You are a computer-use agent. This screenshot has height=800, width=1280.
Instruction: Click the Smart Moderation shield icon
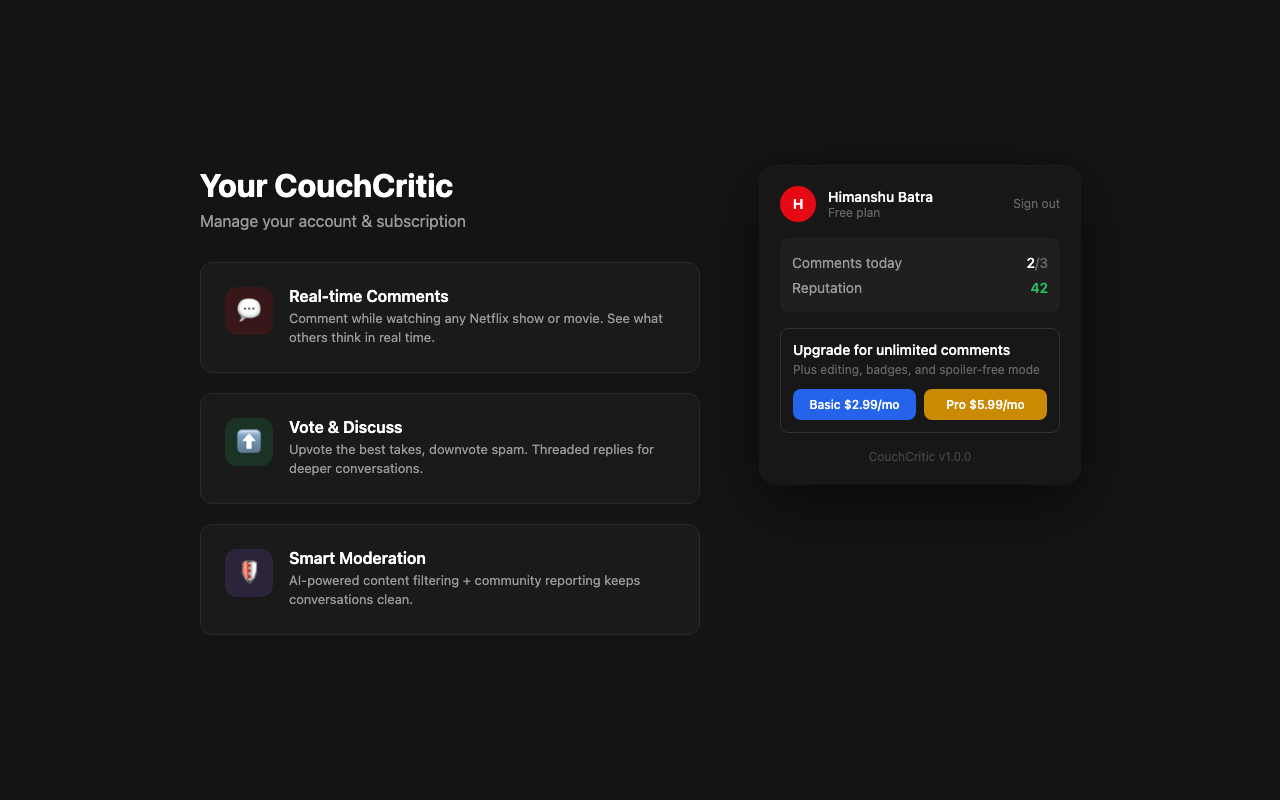tap(248, 572)
